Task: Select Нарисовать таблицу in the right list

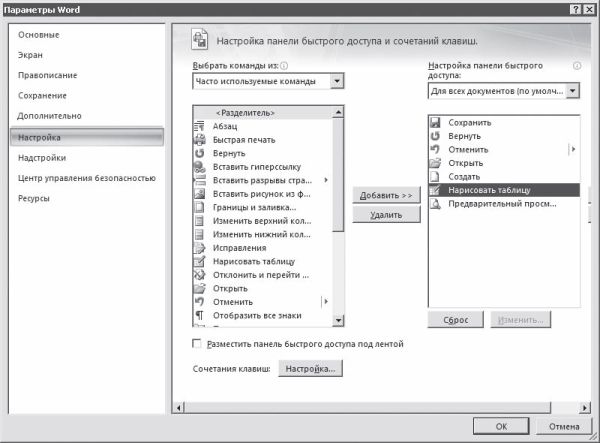Action: [504, 190]
